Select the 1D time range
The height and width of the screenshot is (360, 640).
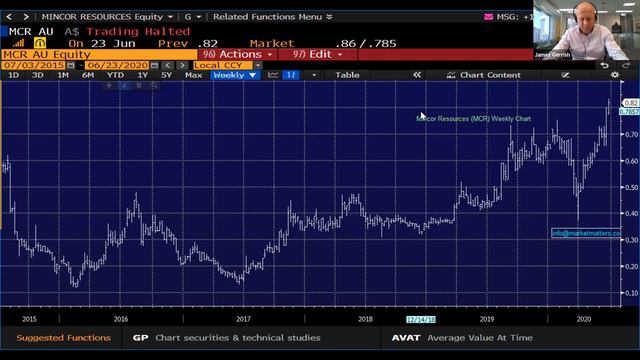click(13, 75)
